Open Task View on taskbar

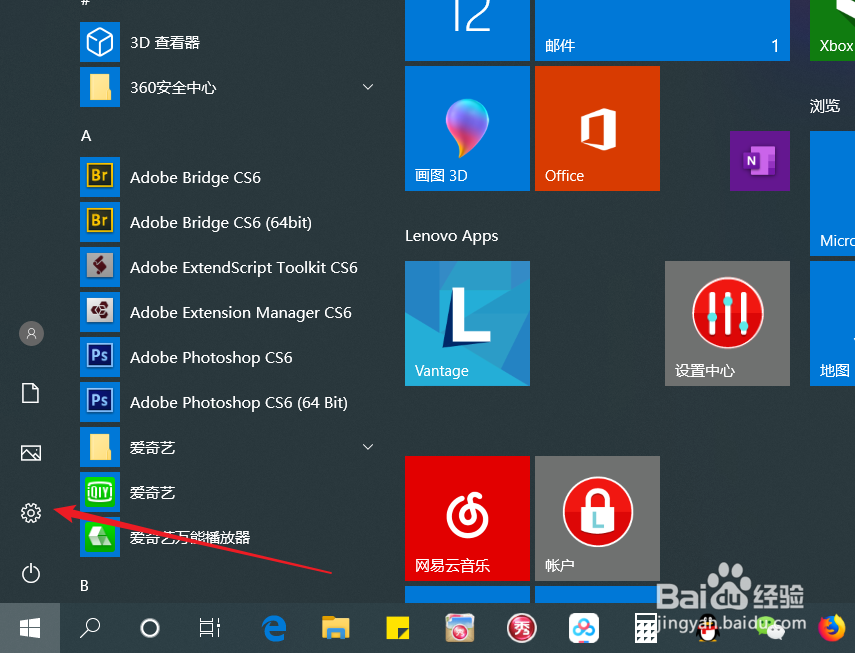[x=209, y=628]
